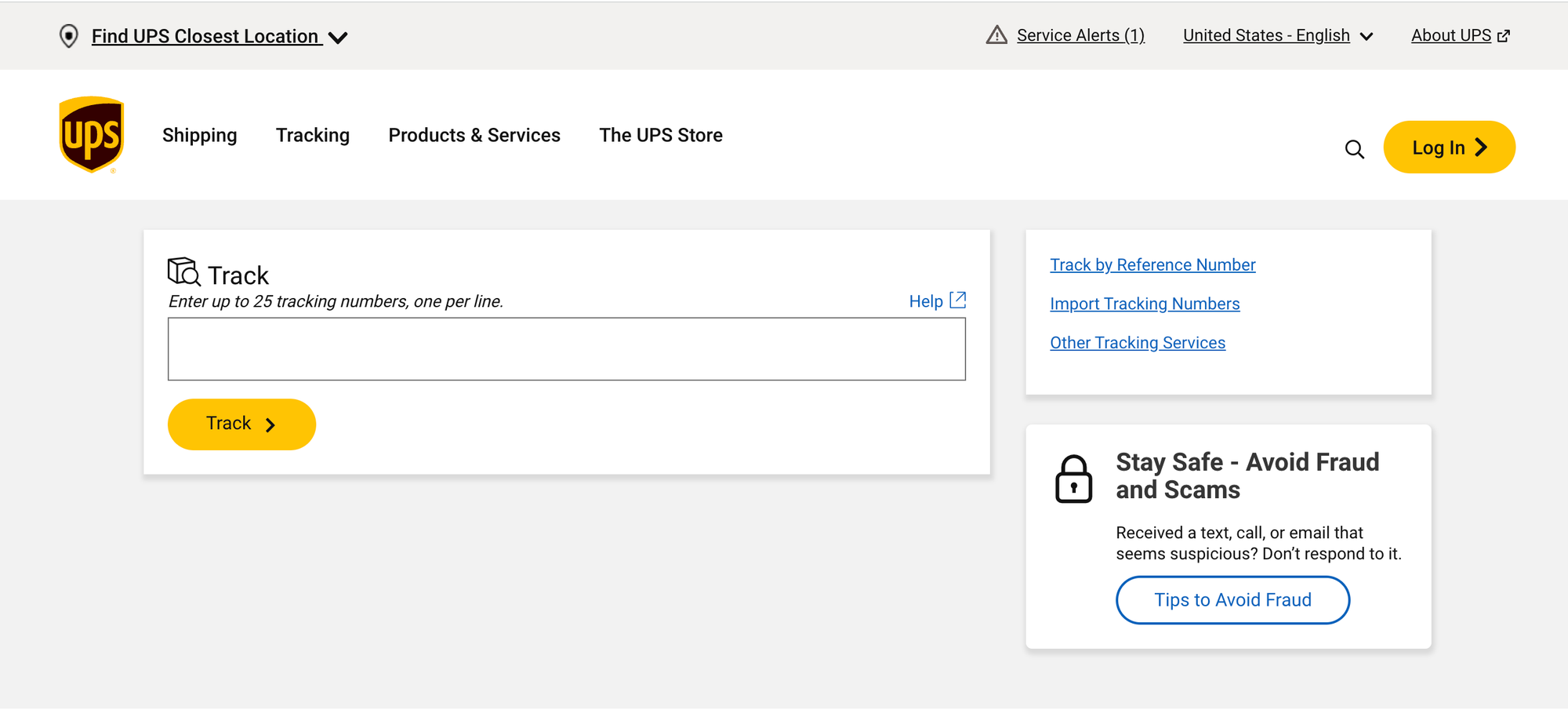Open Track by Reference Number
The image size is (1568, 710).
pyautogui.click(x=1152, y=264)
